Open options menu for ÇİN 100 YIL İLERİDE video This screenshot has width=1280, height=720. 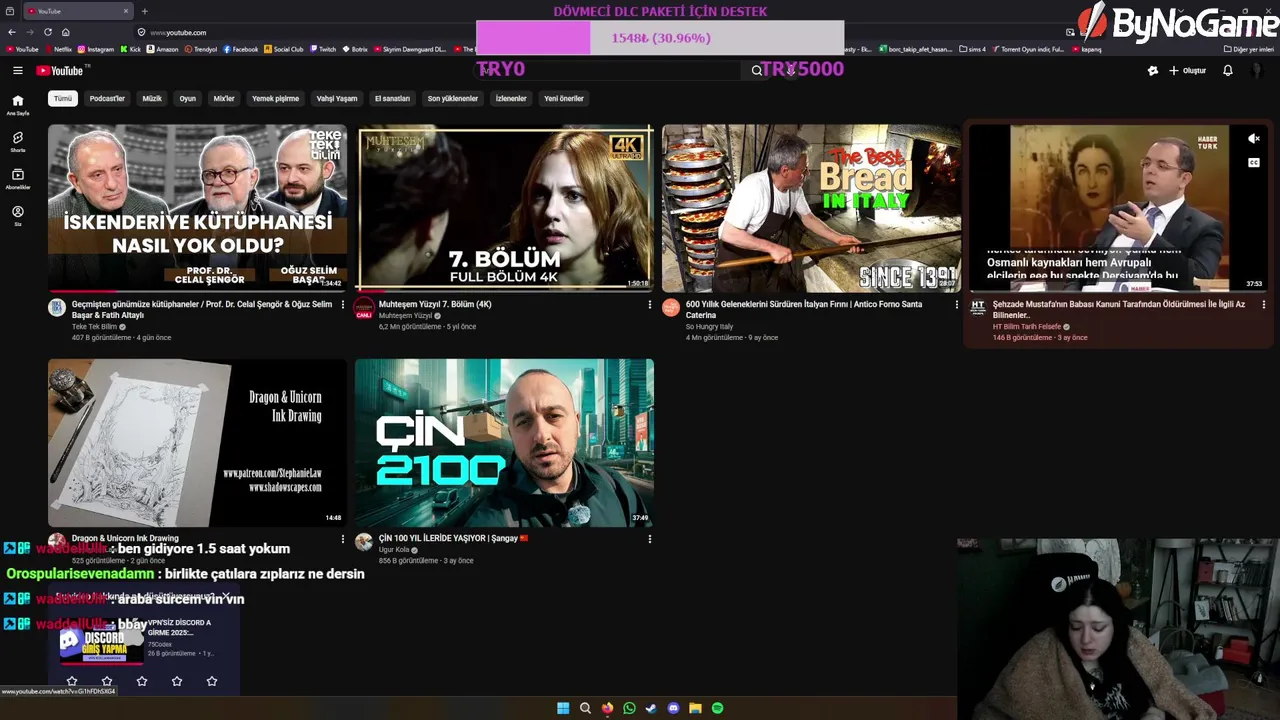650,539
